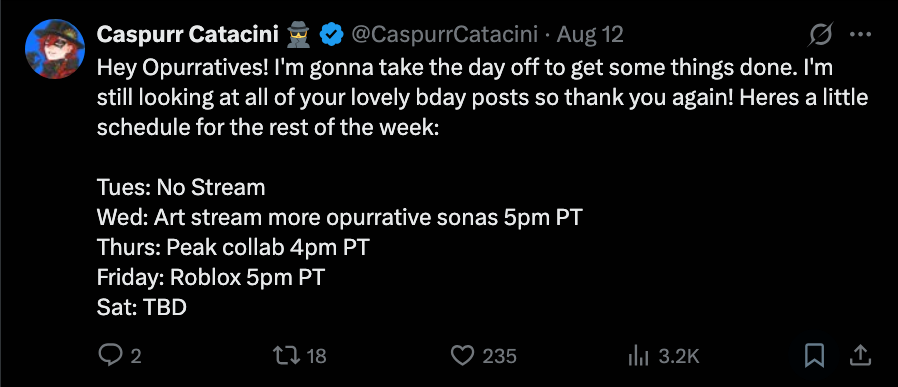Click the reply count of 2

tap(136, 357)
